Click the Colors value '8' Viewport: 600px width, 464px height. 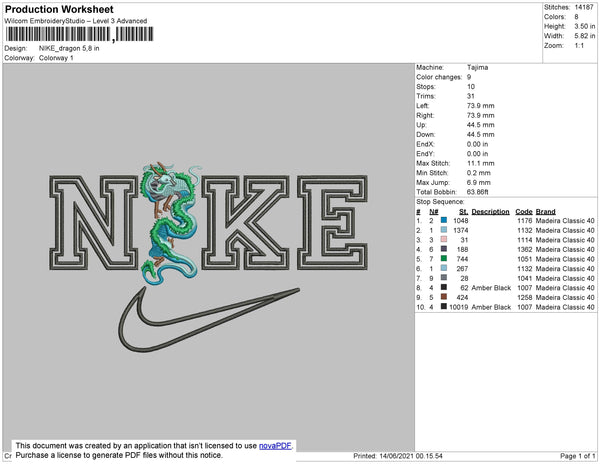pos(576,17)
